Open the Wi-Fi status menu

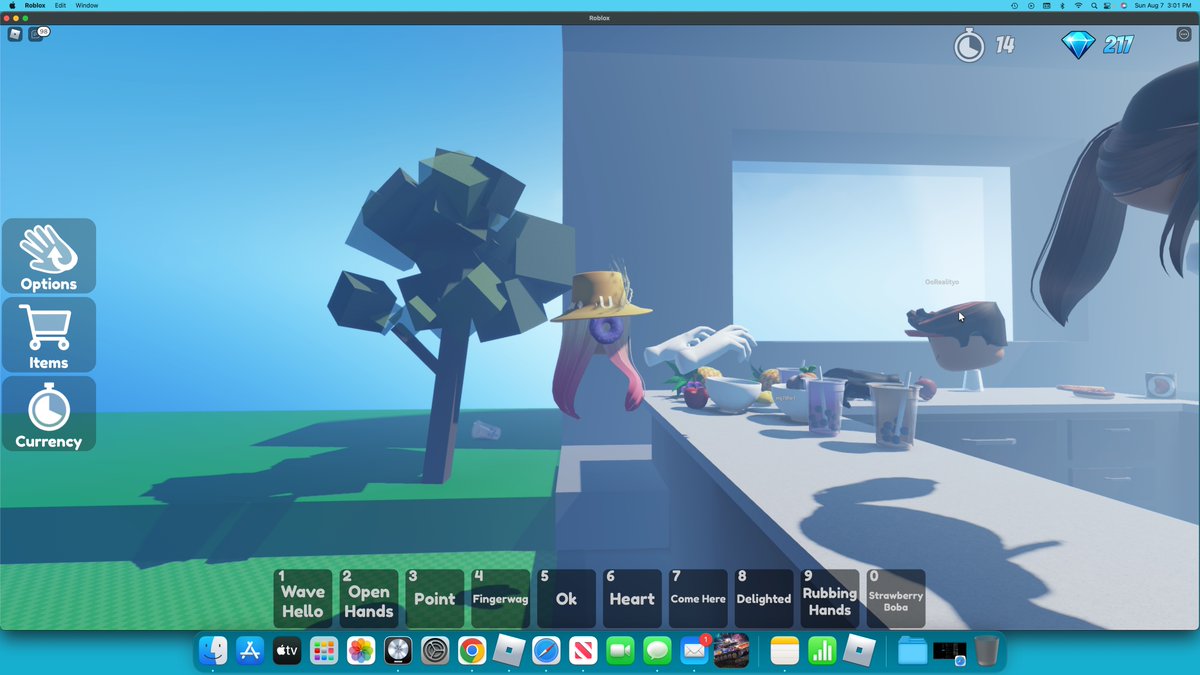(x=1078, y=5)
